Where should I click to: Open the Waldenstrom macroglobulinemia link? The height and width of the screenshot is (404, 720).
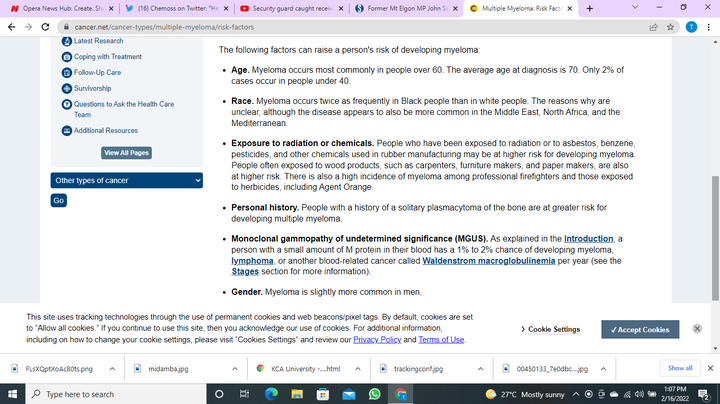[x=489, y=261]
